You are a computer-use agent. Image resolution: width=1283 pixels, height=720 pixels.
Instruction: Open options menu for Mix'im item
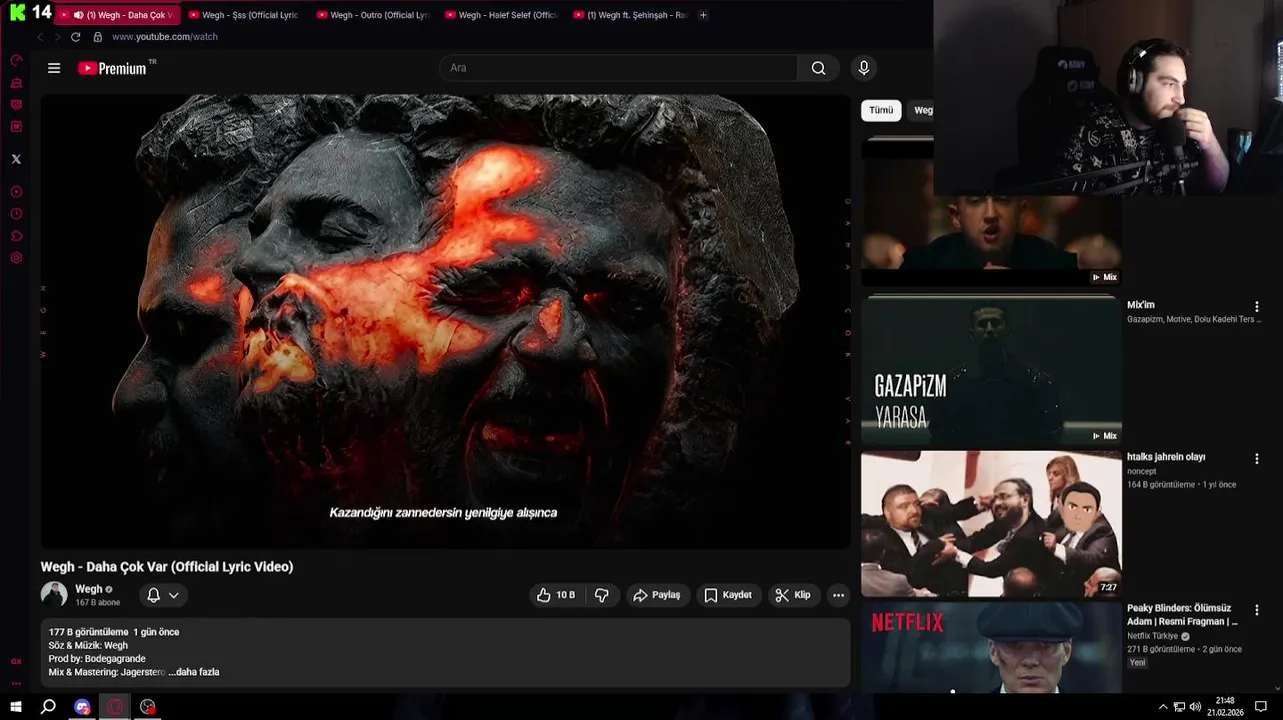point(1257,307)
